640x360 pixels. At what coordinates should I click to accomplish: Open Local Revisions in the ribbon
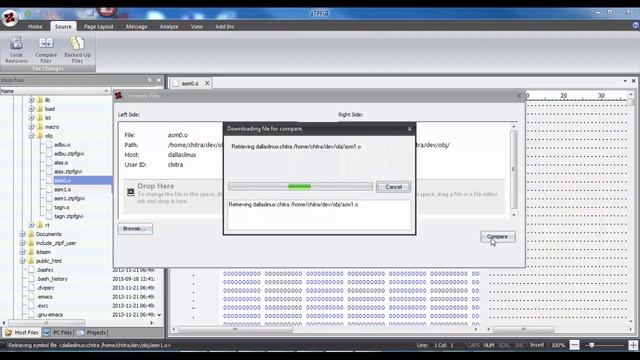16,50
